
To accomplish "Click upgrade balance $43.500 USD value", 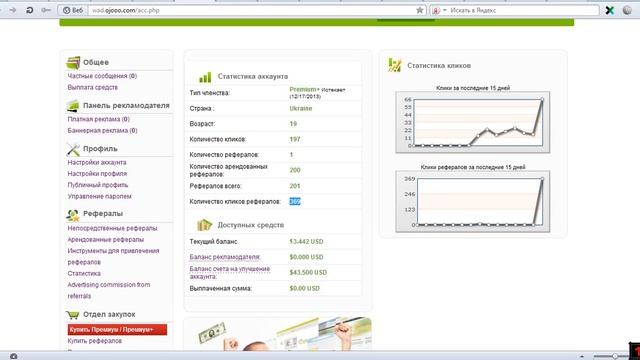I will pyautogui.click(x=308, y=273).
